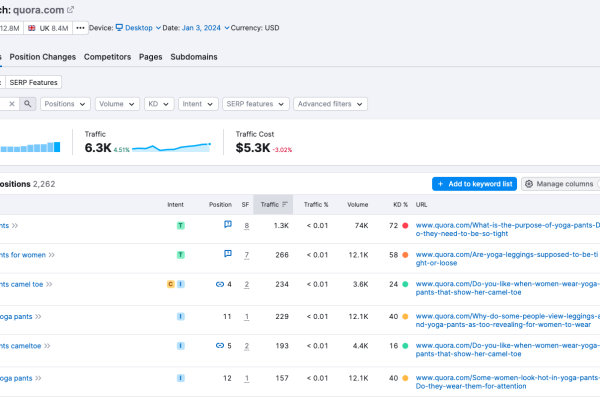Open the 'camel toe' keyword link
Image resolution: width=600 pixels, height=400 pixels.
[21, 284]
